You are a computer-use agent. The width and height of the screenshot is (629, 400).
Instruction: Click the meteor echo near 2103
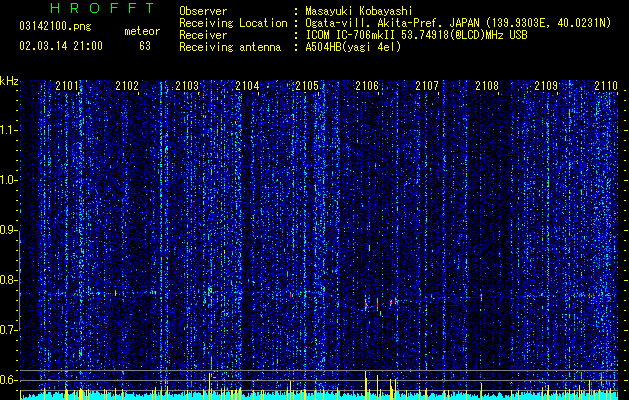coord(209,292)
